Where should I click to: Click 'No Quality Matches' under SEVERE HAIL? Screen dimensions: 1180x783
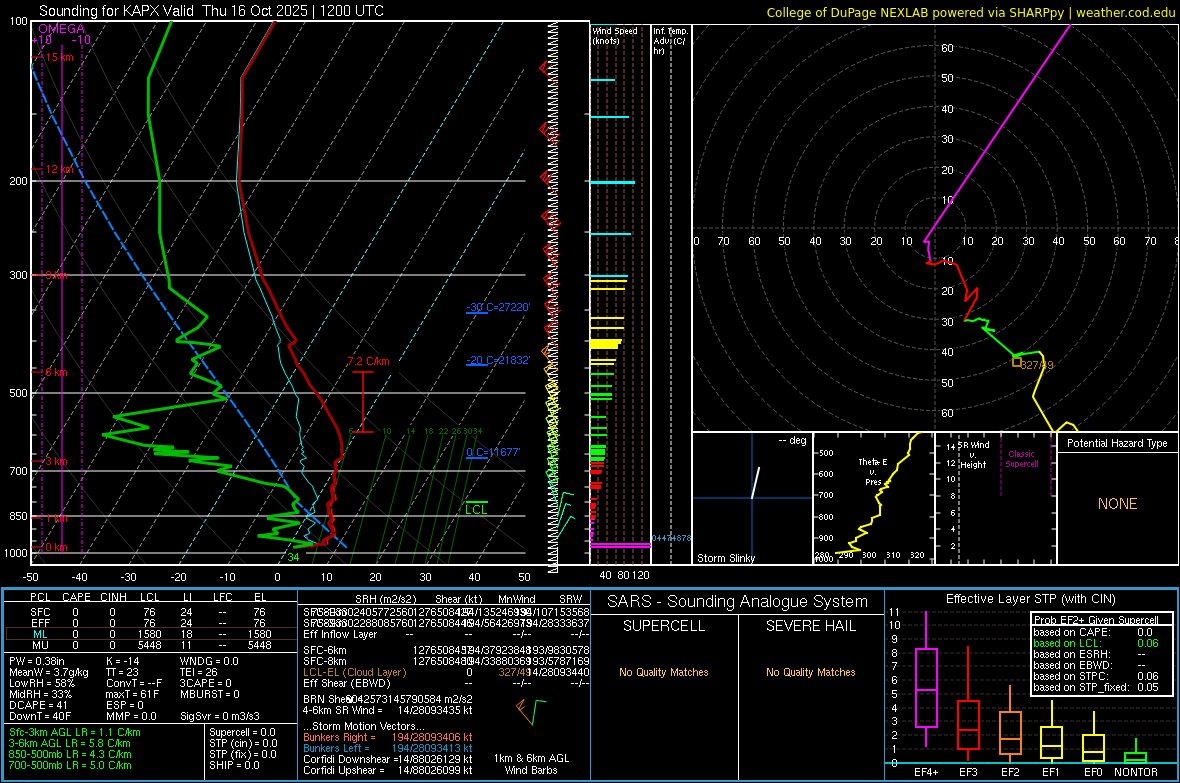pyautogui.click(x=810, y=672)
